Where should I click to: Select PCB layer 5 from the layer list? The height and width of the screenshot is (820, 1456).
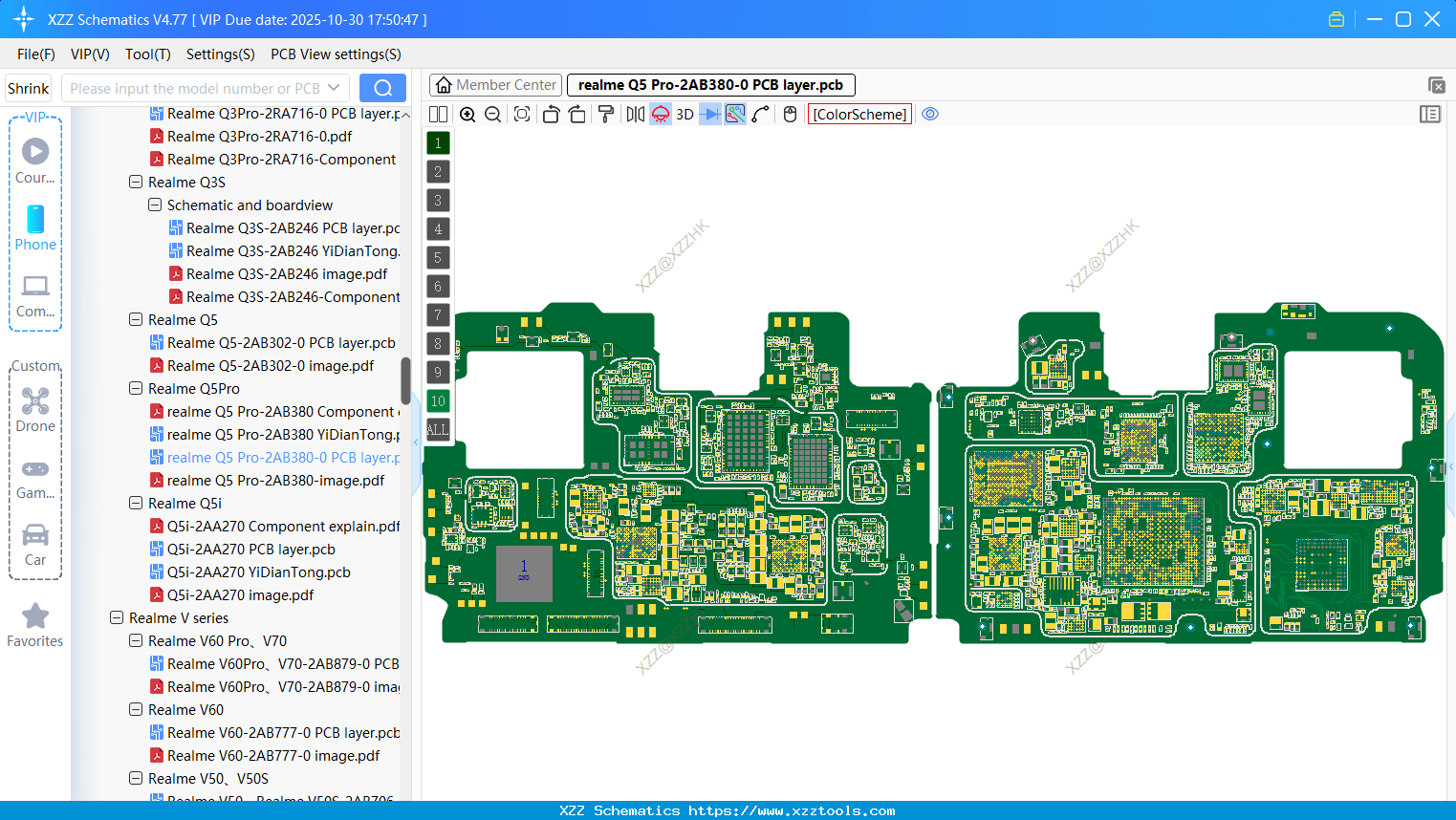click(438, 257)
